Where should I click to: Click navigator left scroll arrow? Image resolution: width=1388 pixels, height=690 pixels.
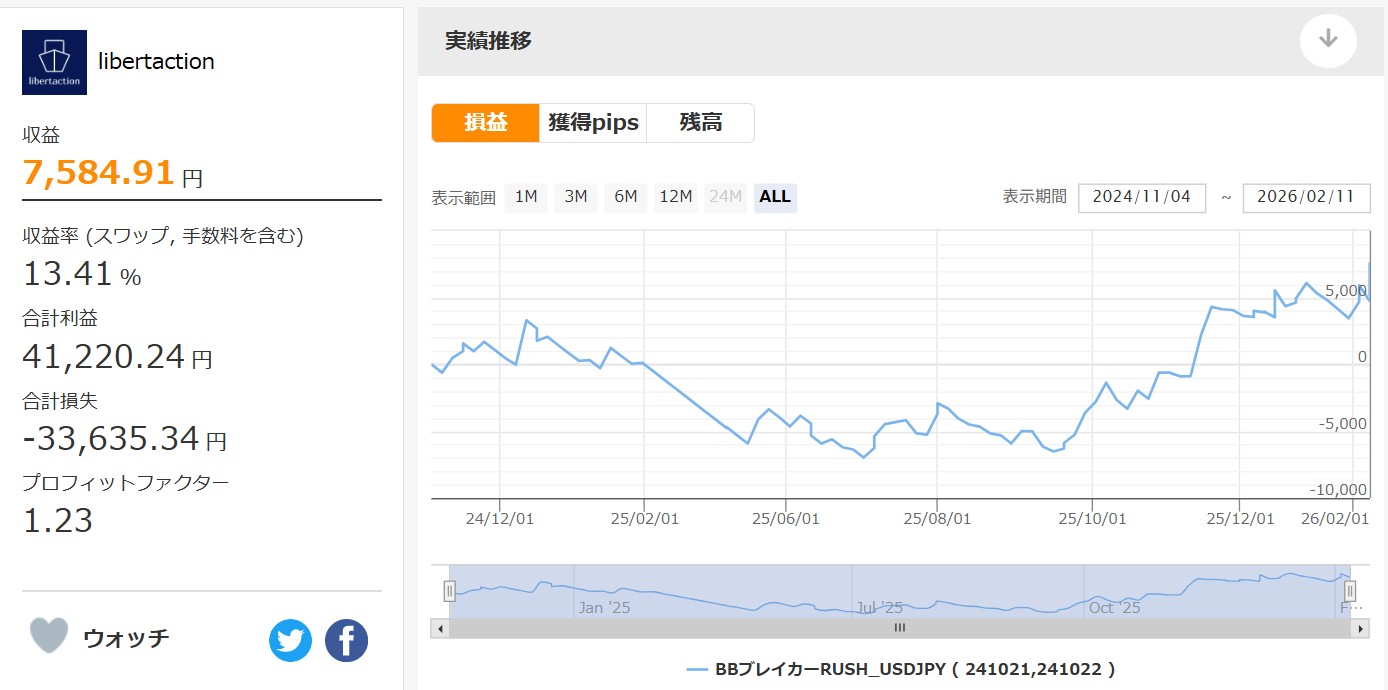(439, 628)
